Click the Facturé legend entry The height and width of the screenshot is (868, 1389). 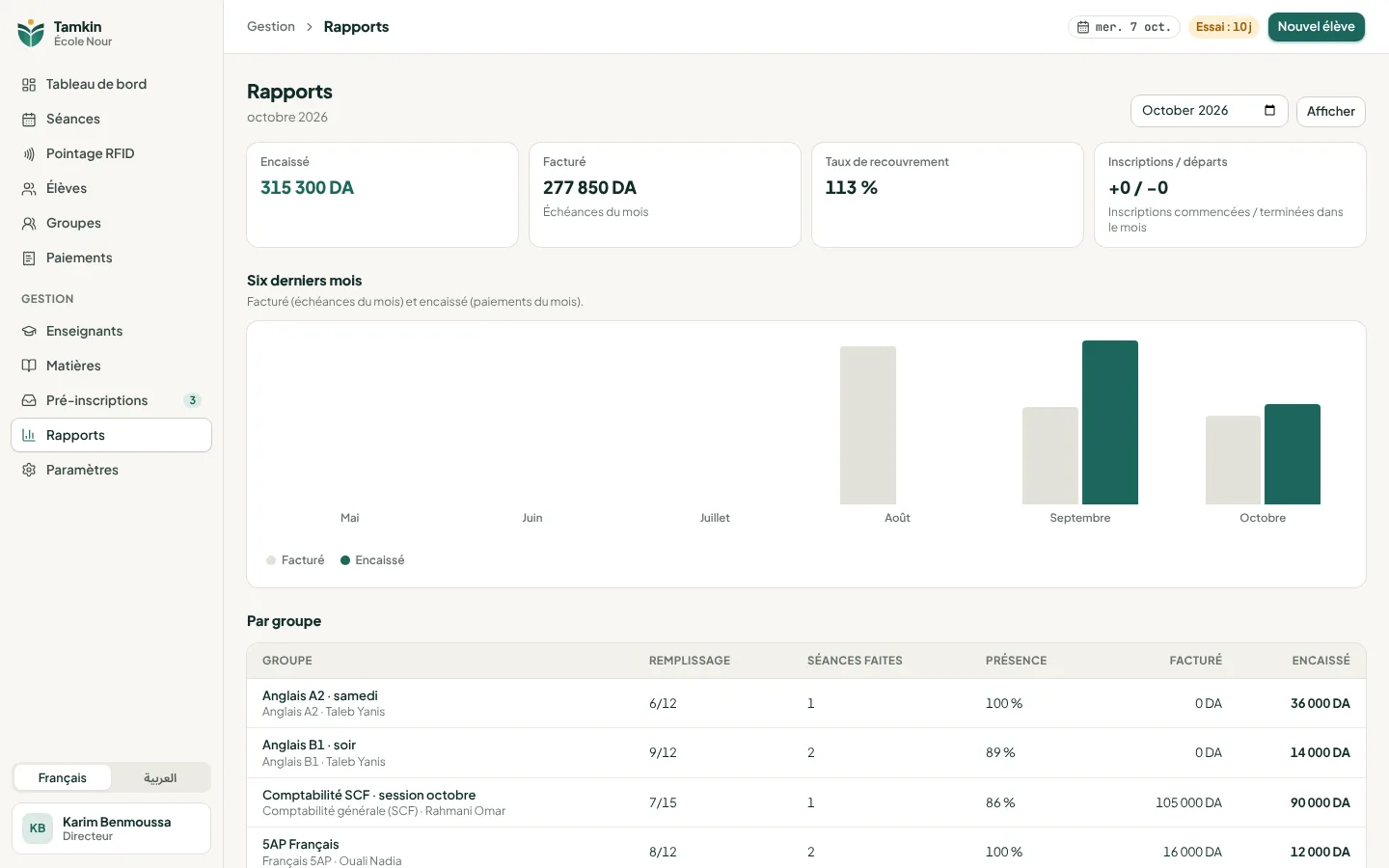click(295, 560)
